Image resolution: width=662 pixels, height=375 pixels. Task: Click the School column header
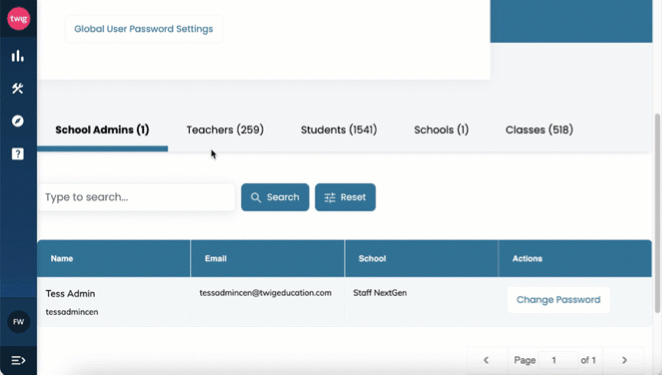421,258
